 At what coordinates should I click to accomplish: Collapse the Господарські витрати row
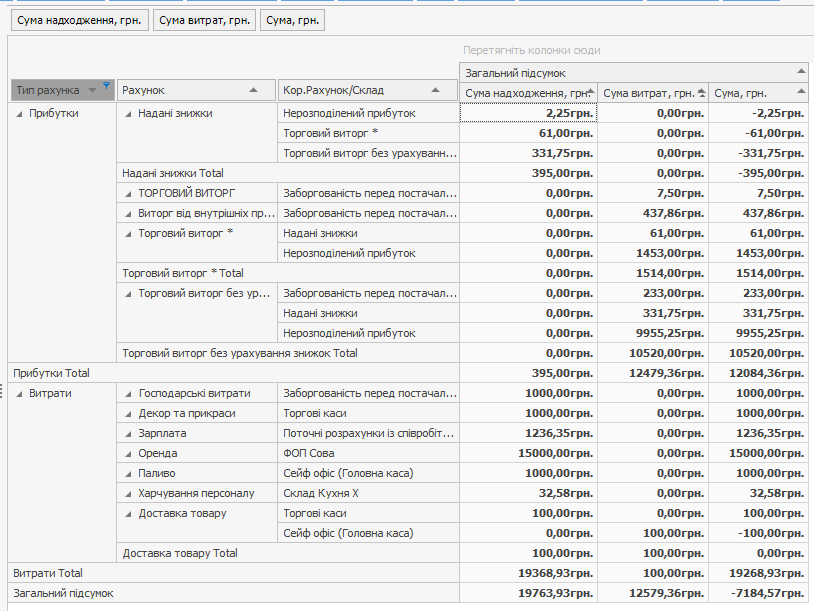coord(128,393)
